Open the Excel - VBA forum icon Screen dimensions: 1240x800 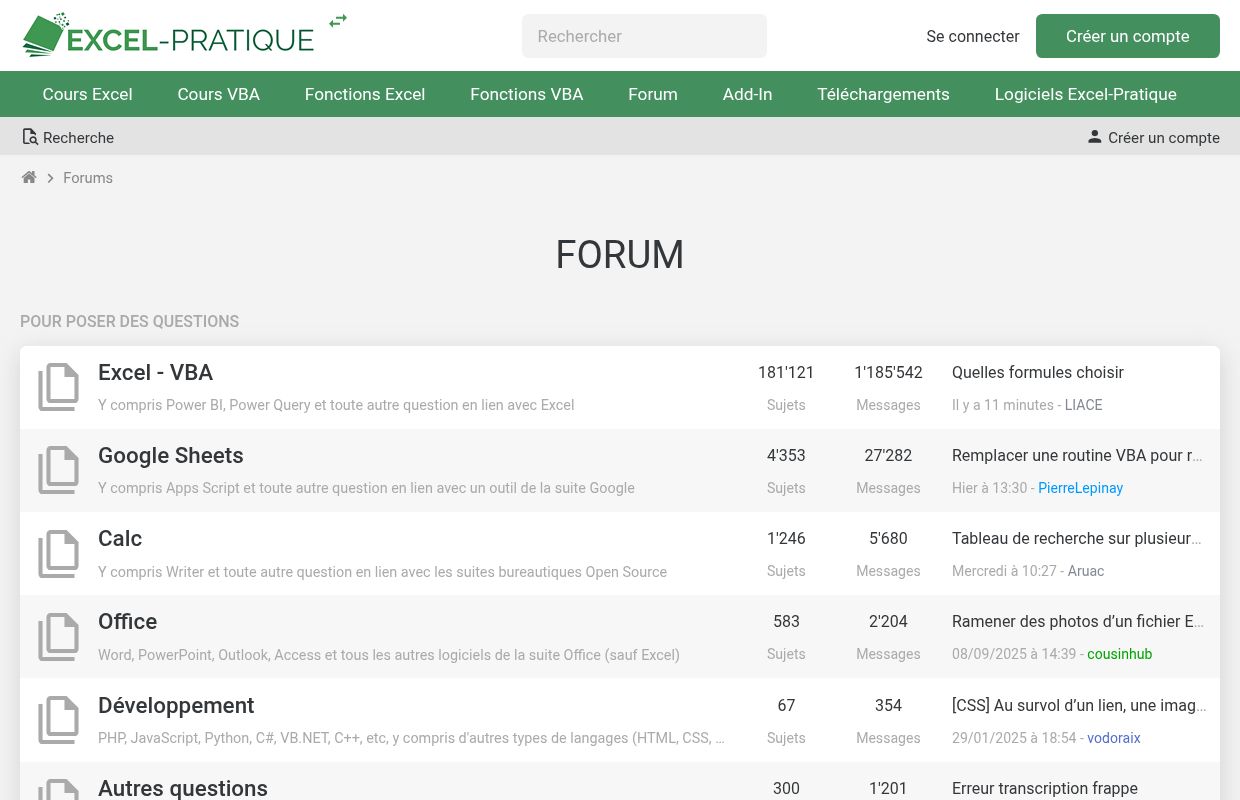pos(58,387)
